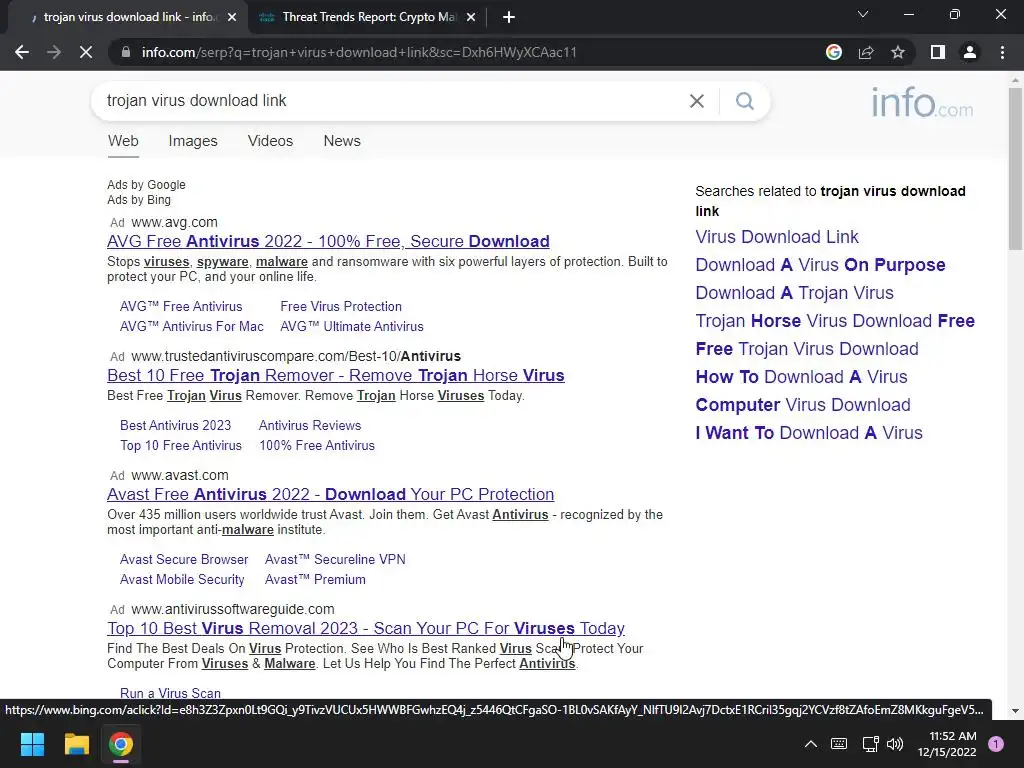Open related search Download A Virus On Purpose
This screenshot has height=768, width=1024.
[x=820, y=265]
